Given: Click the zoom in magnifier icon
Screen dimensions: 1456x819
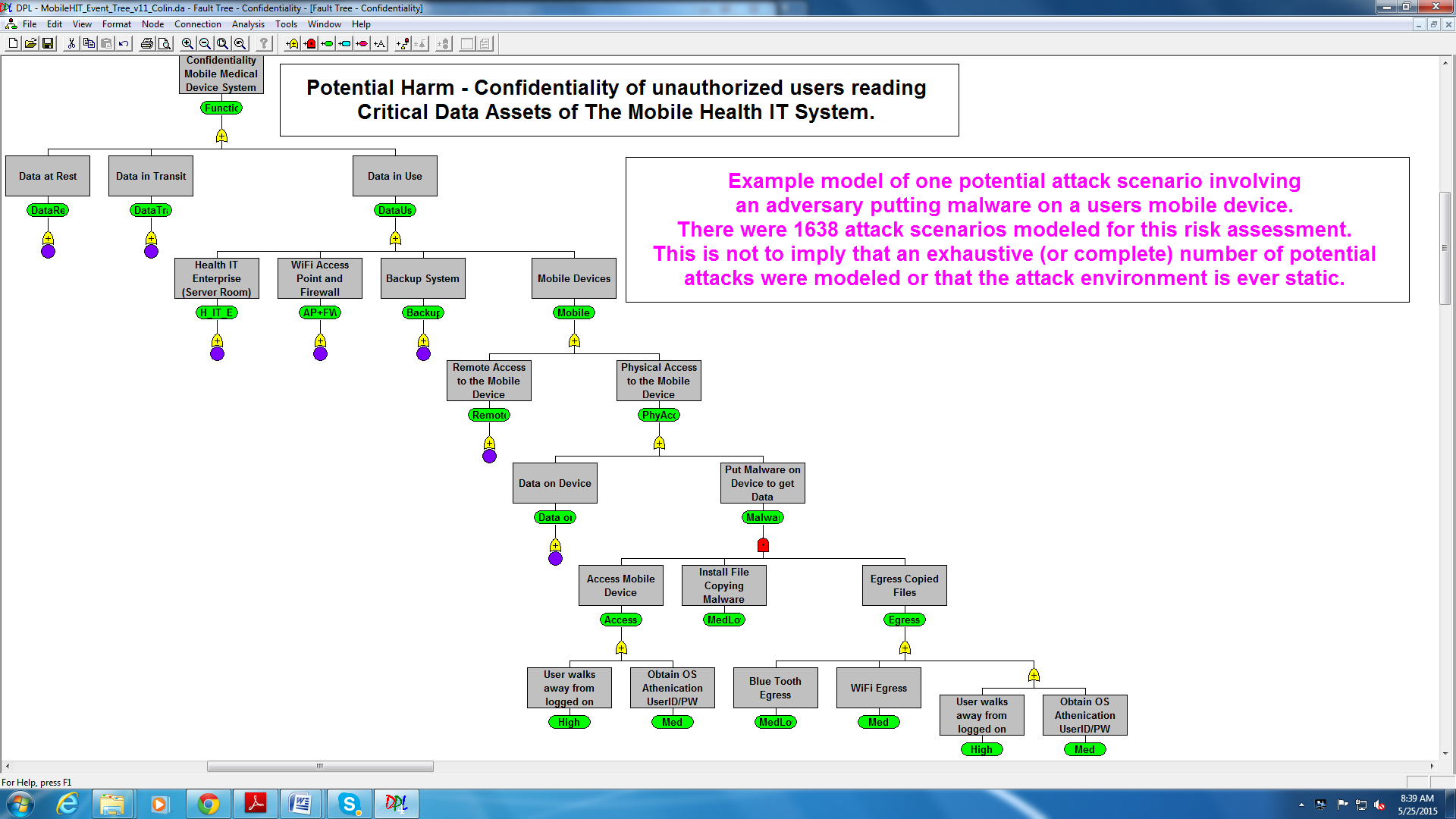Looking at the screenshot, I should pos(187,44).
